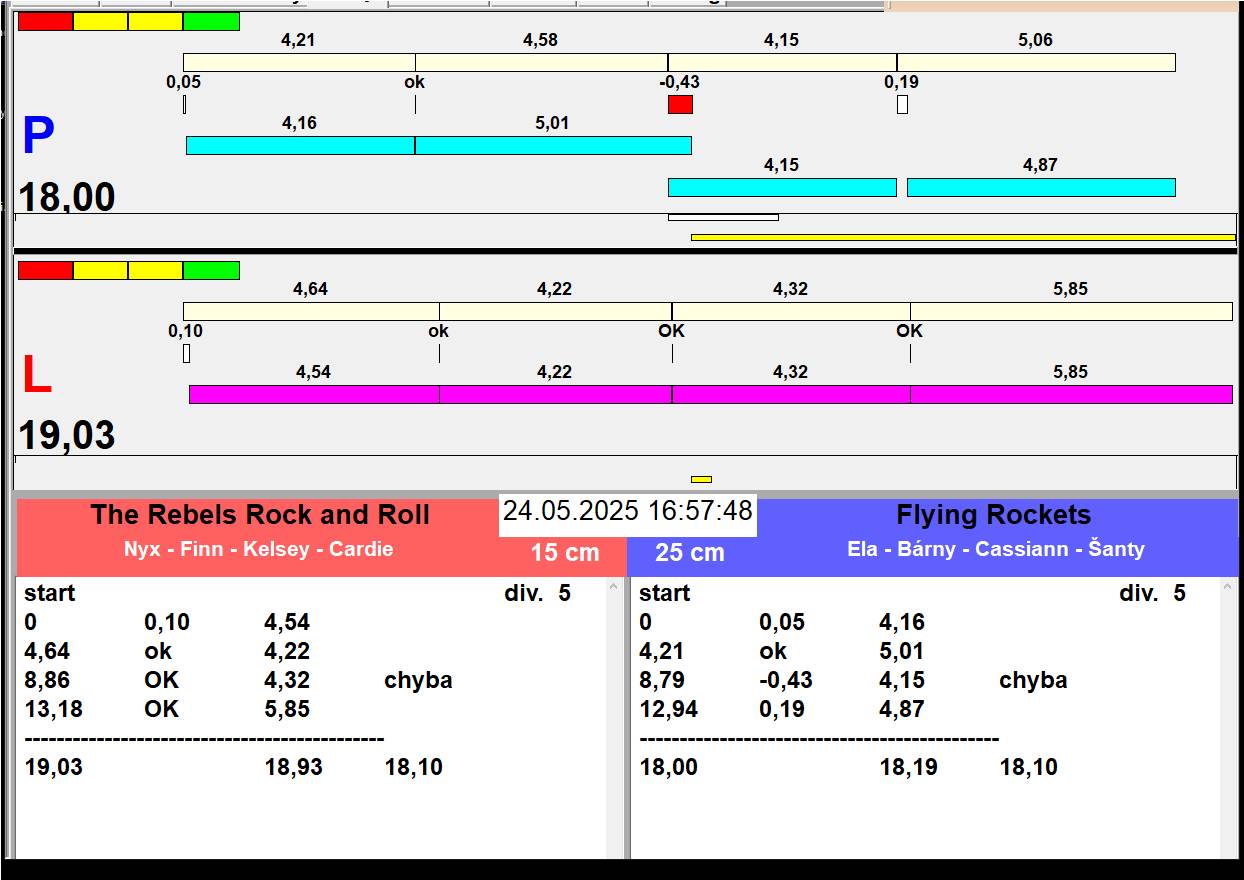This screenshot has height=880, width=1244.
Task: Select the magenta bar labeled 4,22
Action: pos(556,394)
